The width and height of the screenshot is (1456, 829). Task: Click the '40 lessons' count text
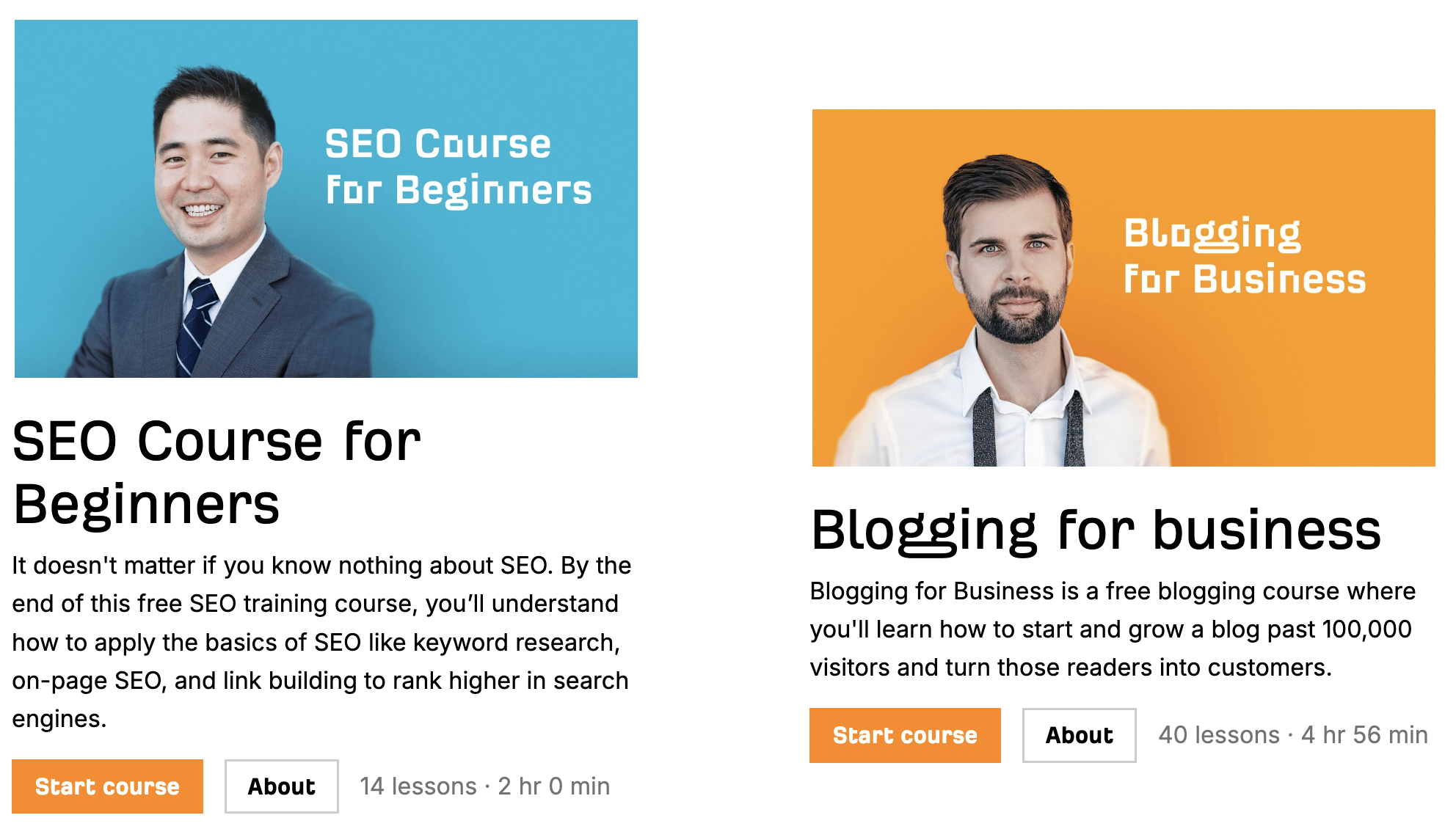point(1218,735)
